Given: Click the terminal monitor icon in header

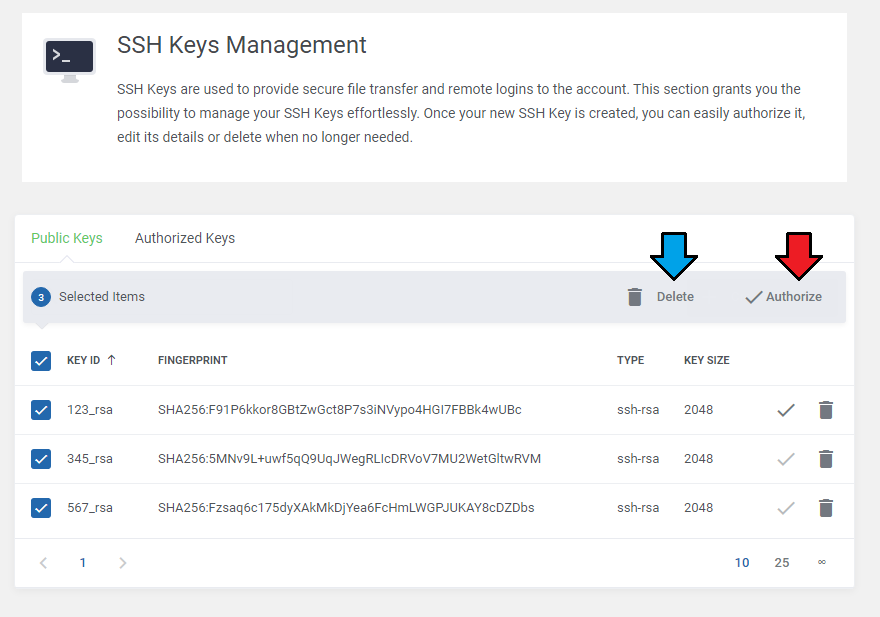Looking at the screenshot, I should coord(70,61).
